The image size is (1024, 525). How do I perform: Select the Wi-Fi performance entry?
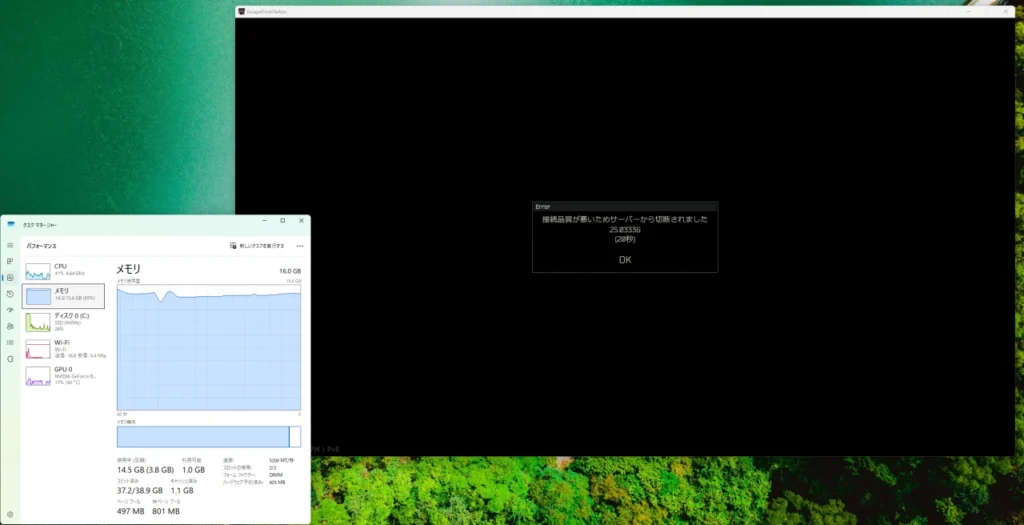63,347
